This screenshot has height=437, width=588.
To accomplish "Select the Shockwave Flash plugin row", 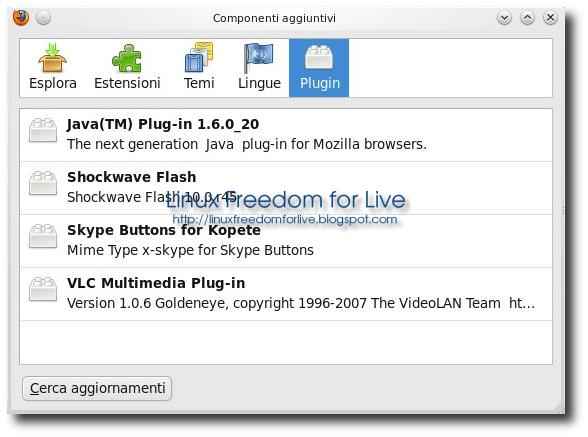I will click(x=286, y=188).
